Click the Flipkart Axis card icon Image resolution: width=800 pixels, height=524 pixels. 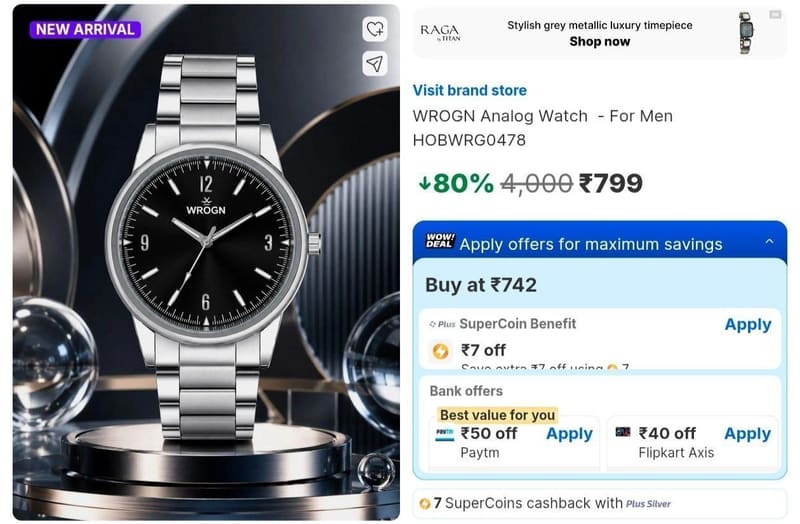click(x=622, y=432)
